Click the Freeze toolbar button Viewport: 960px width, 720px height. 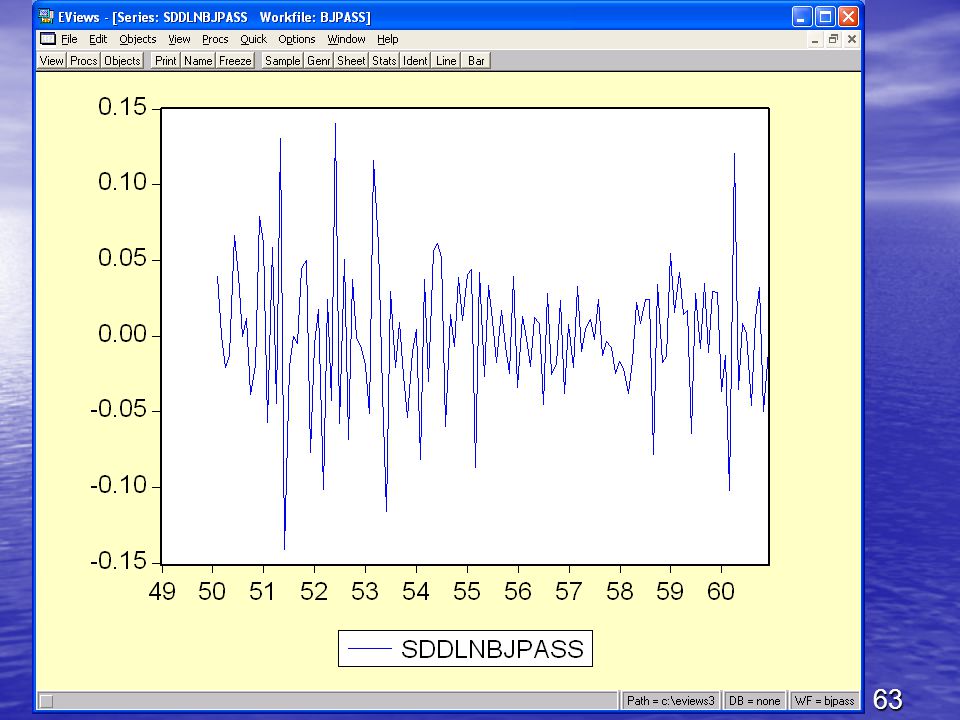point(235,61)
